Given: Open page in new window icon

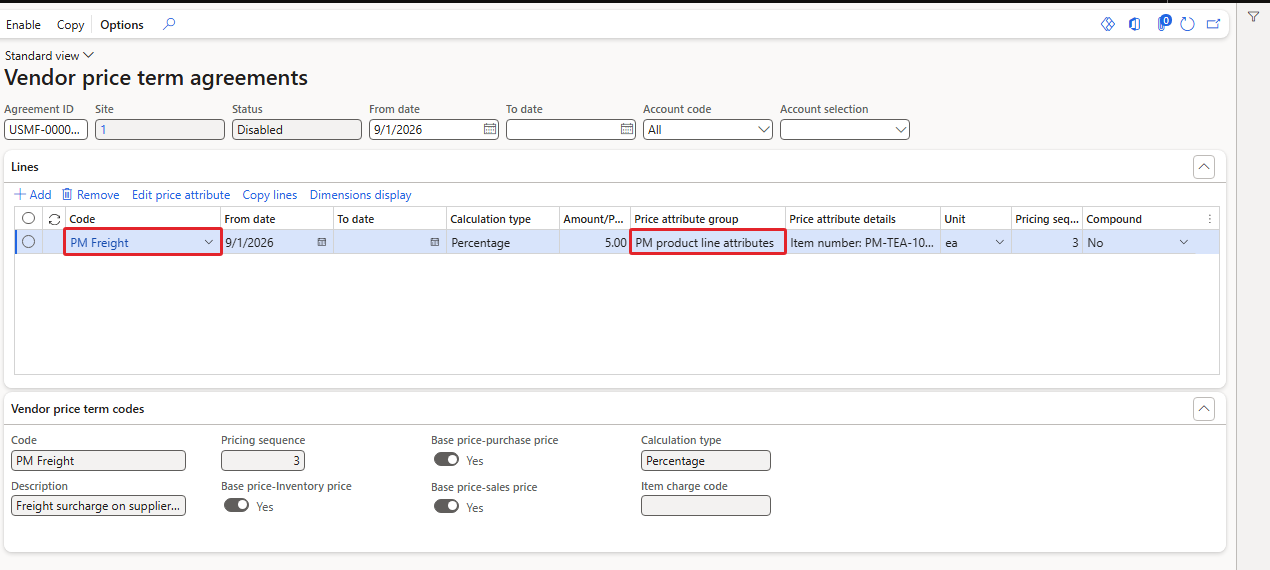Looking at the screenshot, I should click(x=1213, y=24).
